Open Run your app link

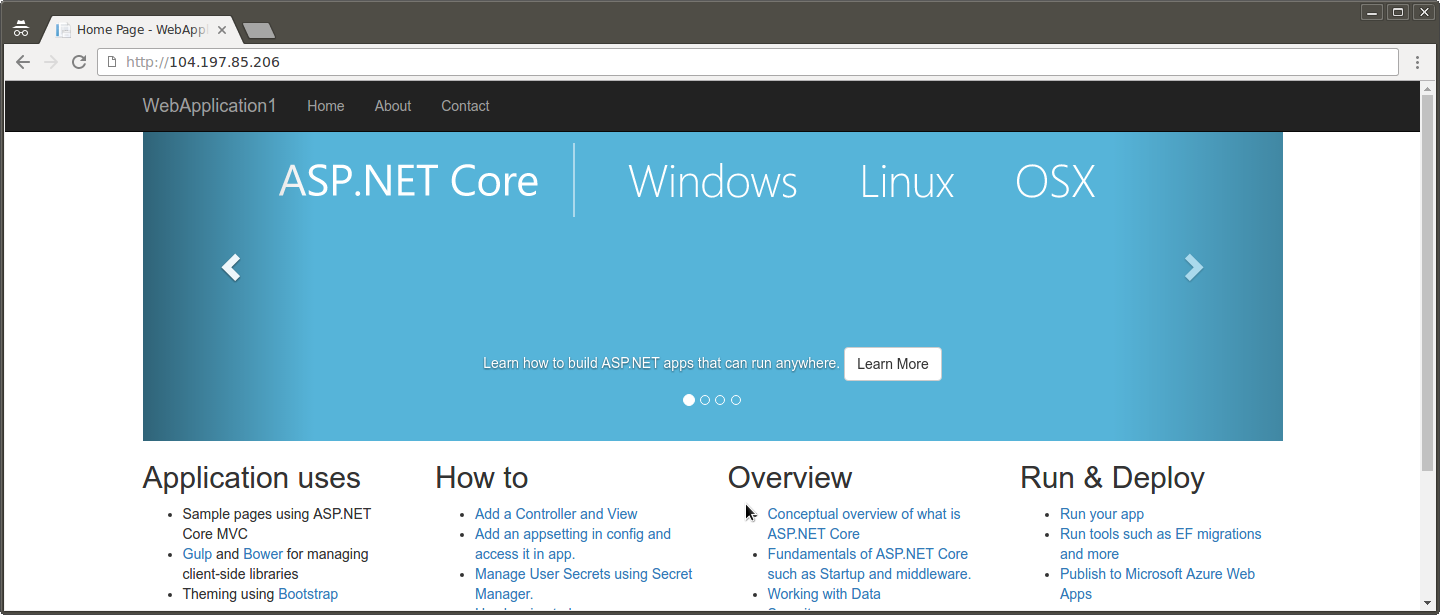click(1102, 514)
